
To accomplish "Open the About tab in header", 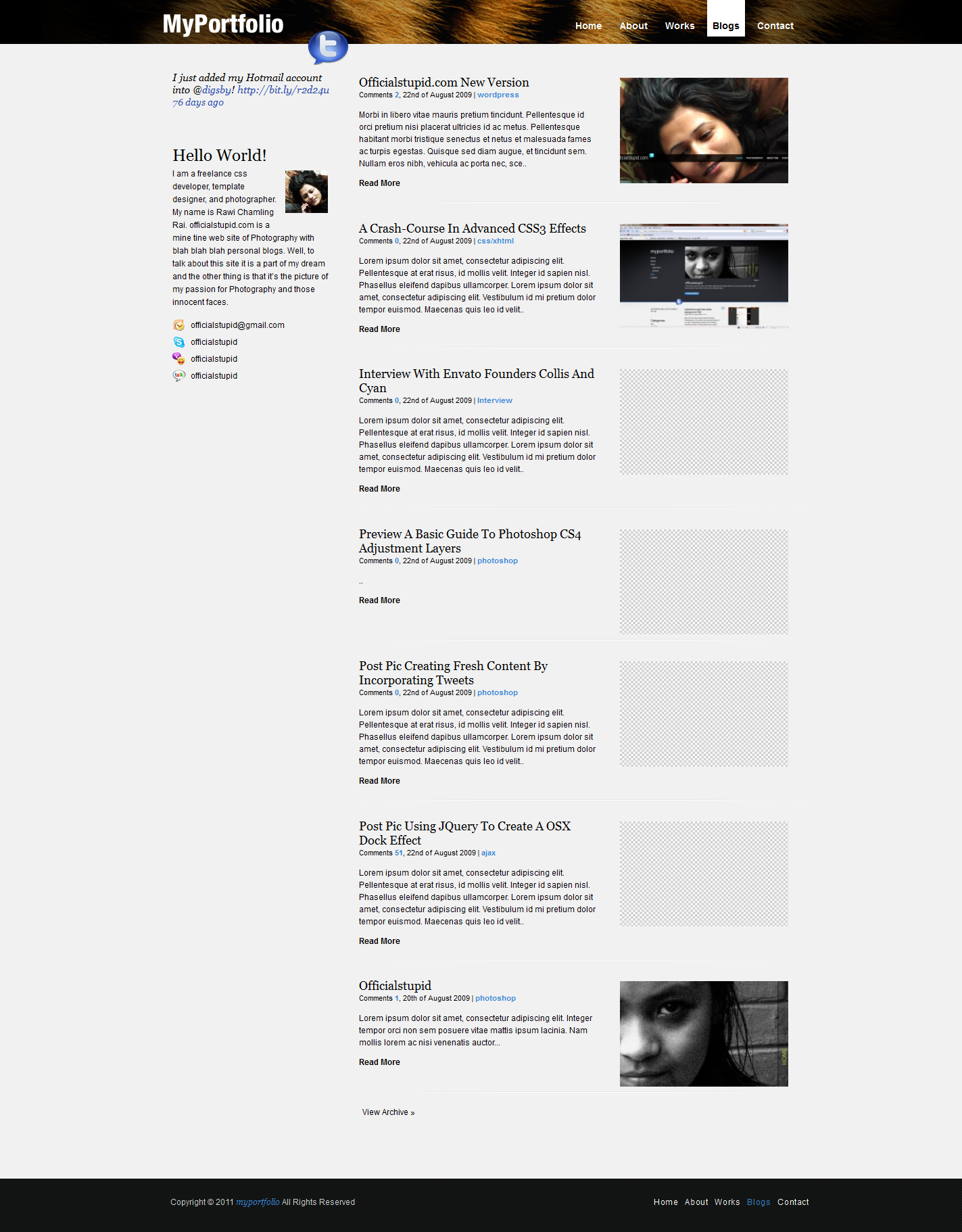I will point(633,26).
